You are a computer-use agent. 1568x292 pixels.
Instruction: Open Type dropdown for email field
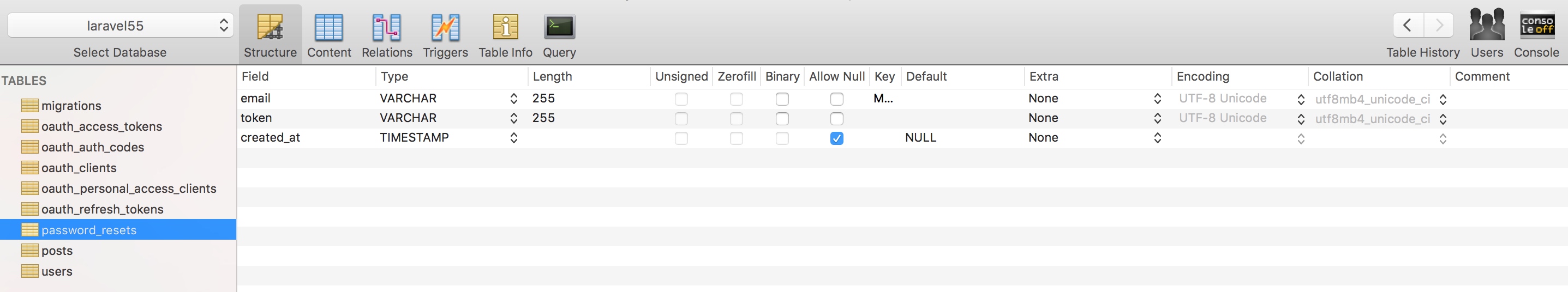(514, 99)
